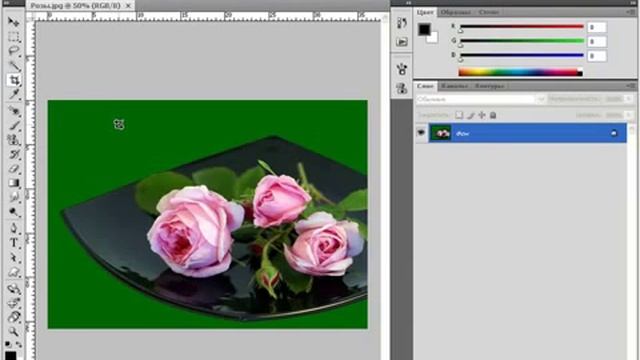
Task: Select the Eyedropper tool
Action: (x=14, y=95)
